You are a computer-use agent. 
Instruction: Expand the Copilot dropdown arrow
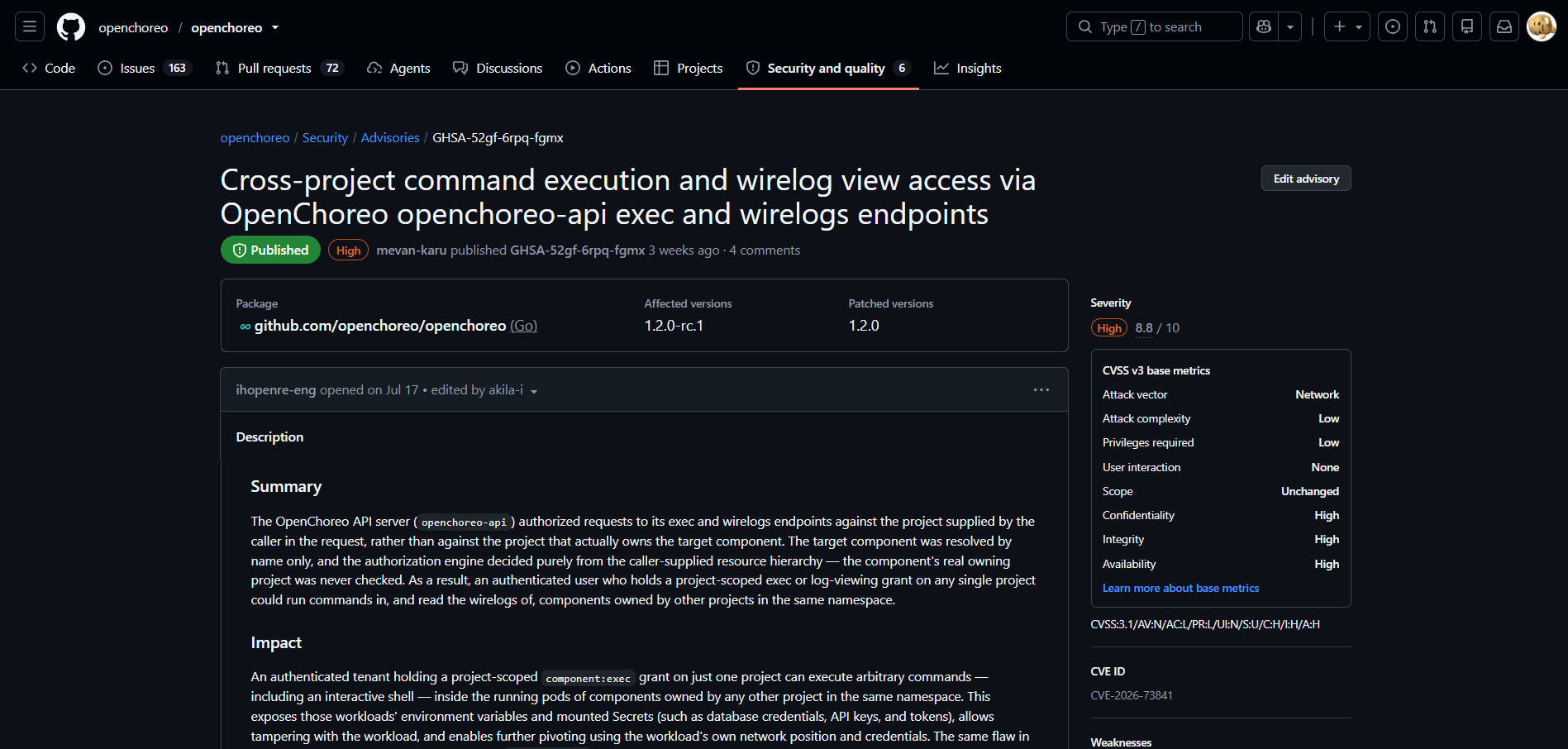(x=1290, y=27)
